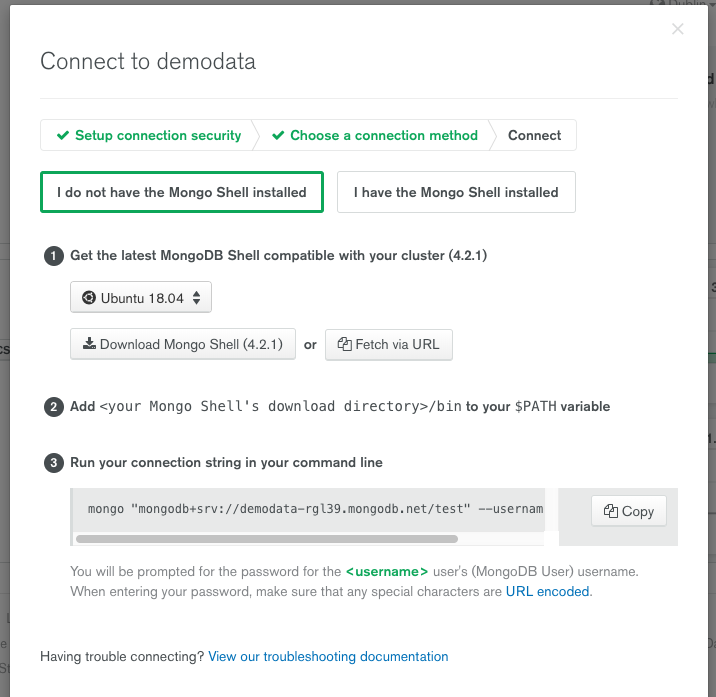Screen dimensions: 716x697
Task: Click the horizontal scrollbar under the connection string
Action: tap(266, 539)
